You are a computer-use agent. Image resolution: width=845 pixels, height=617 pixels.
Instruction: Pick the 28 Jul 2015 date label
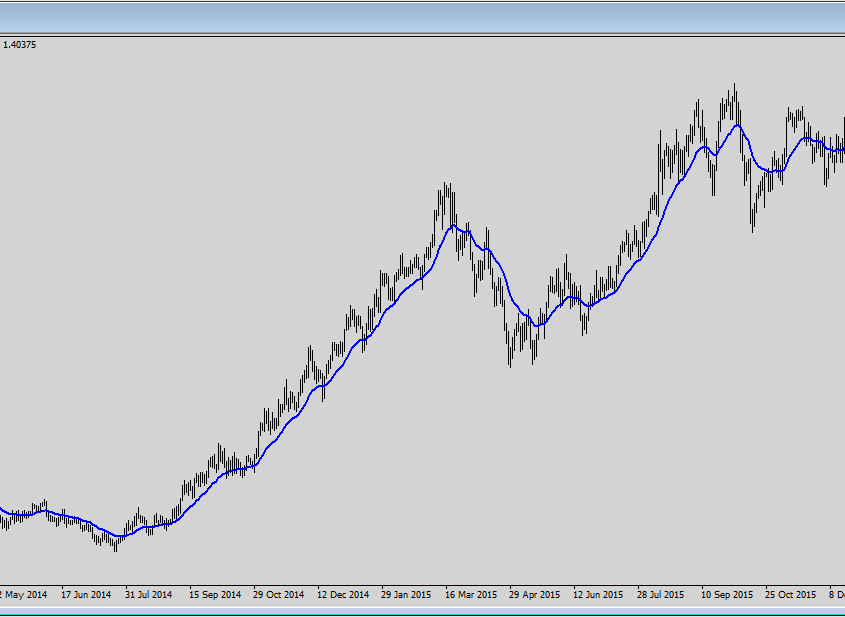[x=662, y=595]
